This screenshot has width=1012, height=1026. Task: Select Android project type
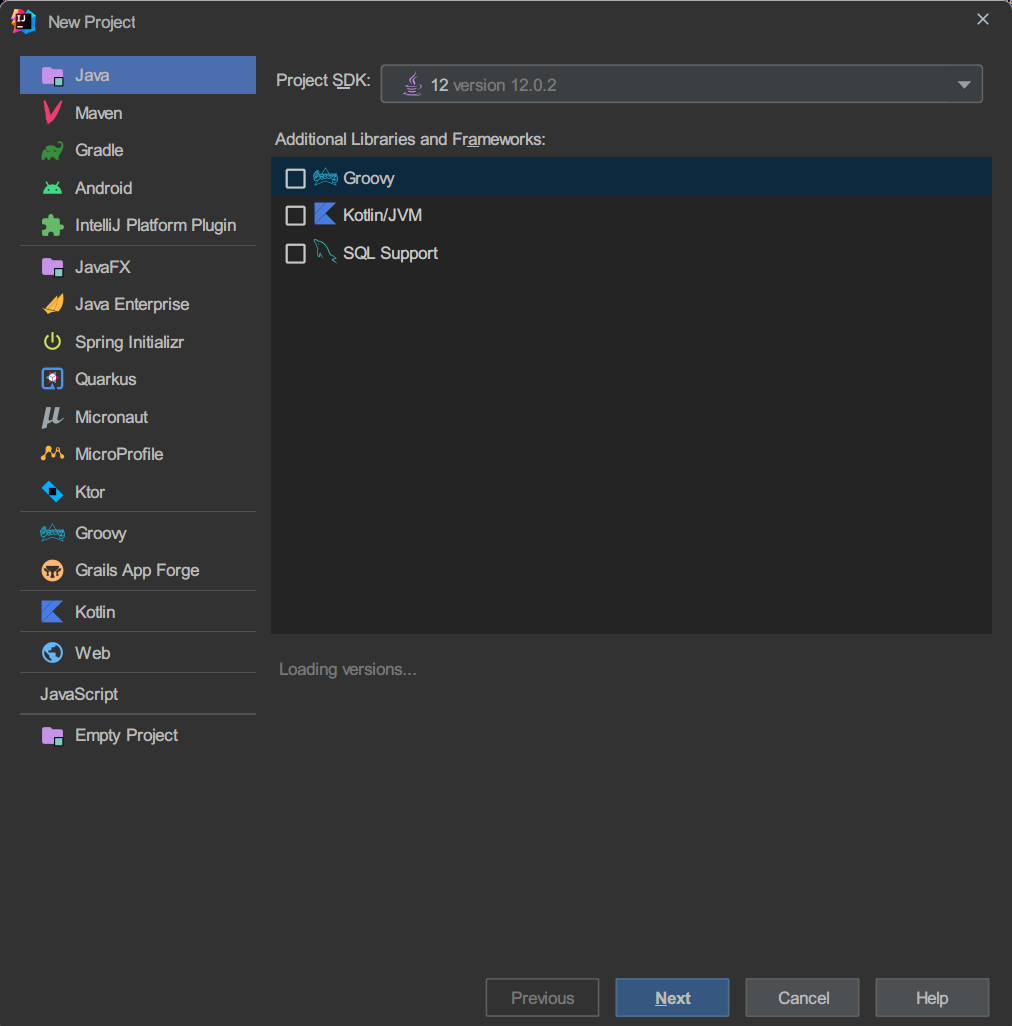pos(138,188)
